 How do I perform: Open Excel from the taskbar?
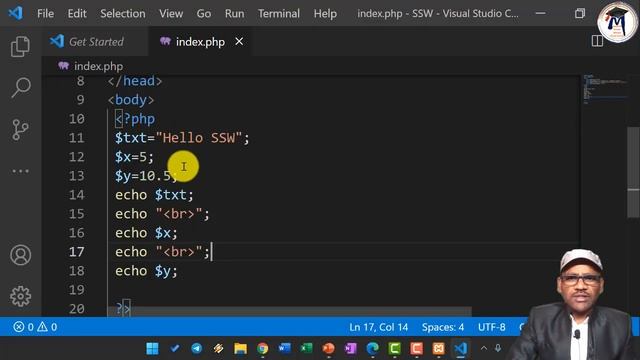pyautogui.click(x=306, y=349)
